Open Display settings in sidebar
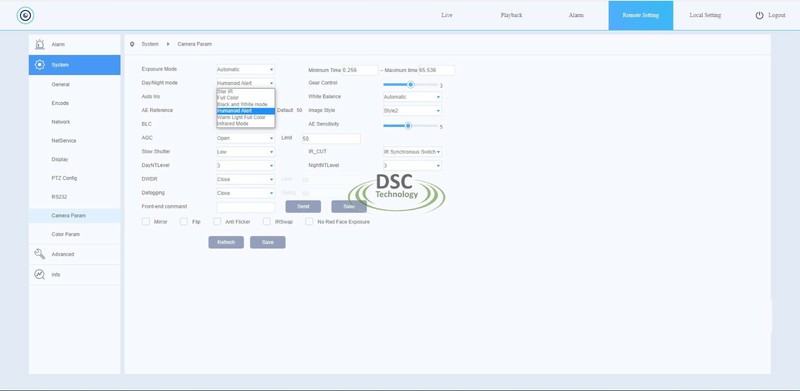Viewport: 800px width, 391px height. (x=60, y=159)
